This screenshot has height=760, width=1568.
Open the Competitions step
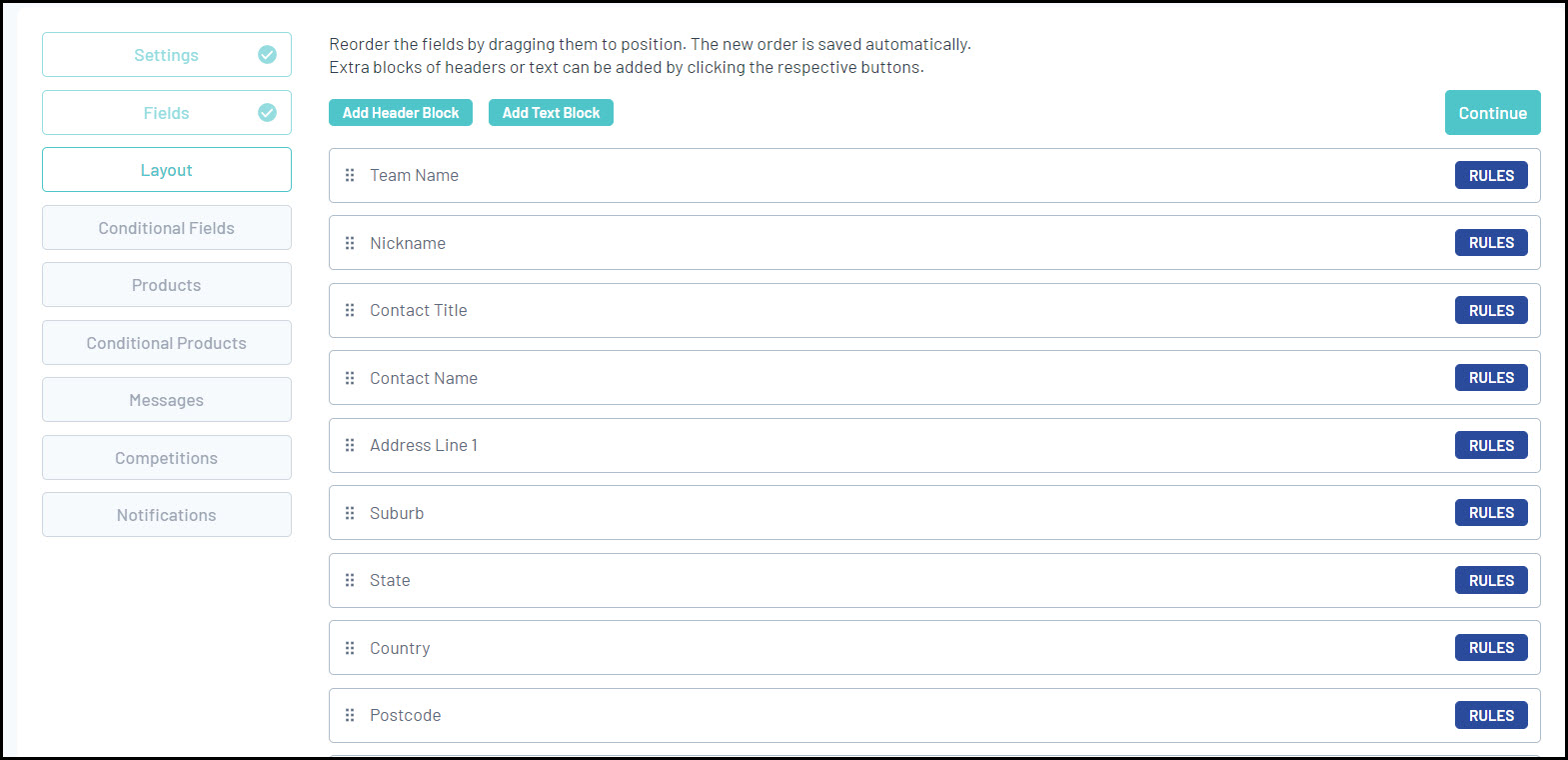pyautogui.click(x=167, y=458)
